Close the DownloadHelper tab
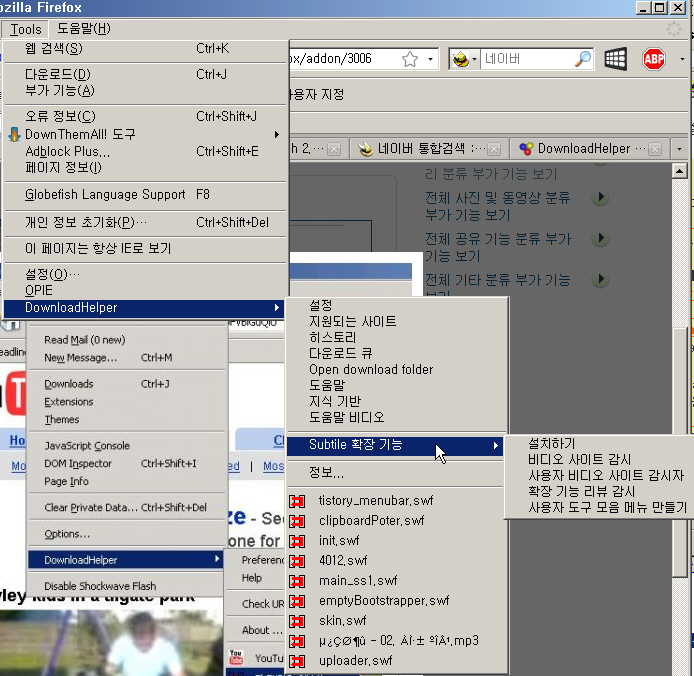Image resolution: width=694 pixels, height=676 pixels. tap(655, 149)
